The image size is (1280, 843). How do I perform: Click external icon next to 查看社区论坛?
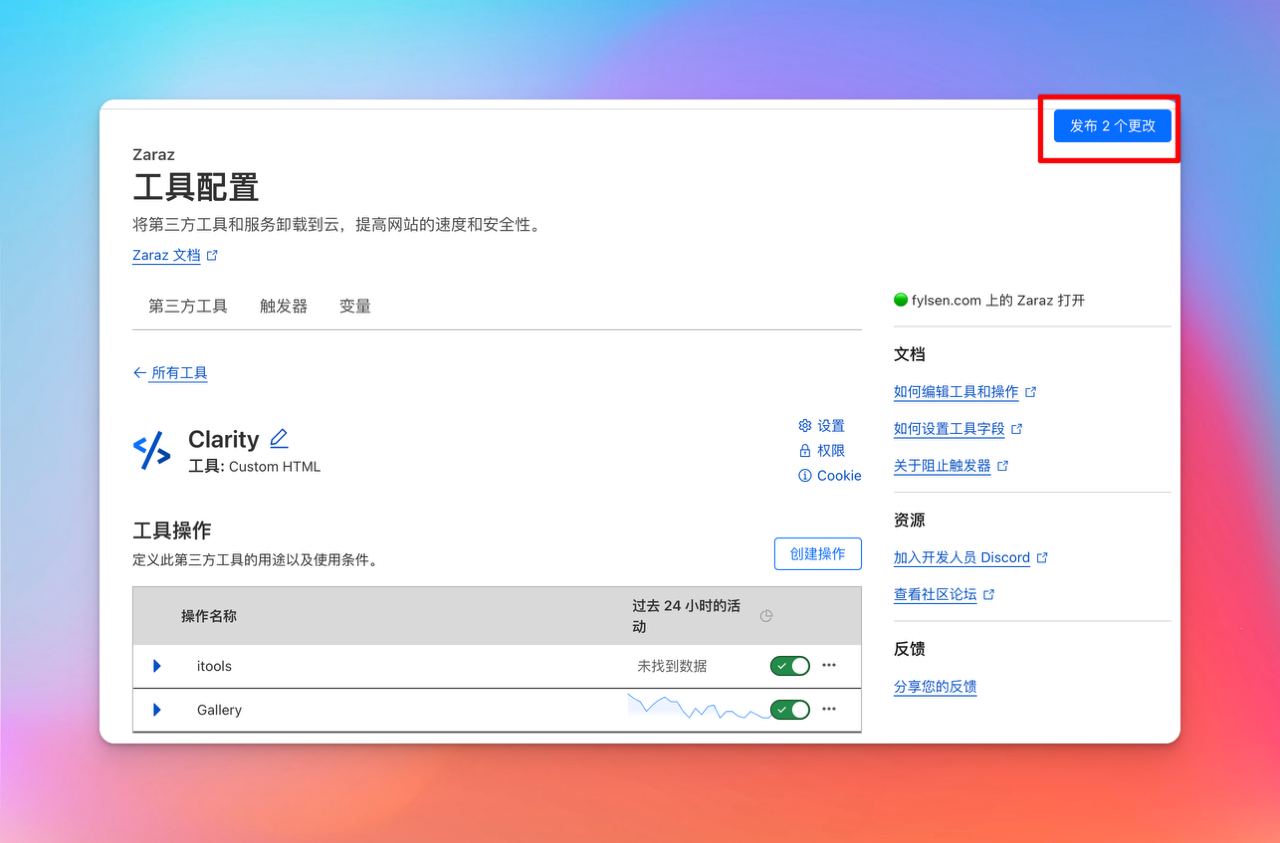[989, 594]
